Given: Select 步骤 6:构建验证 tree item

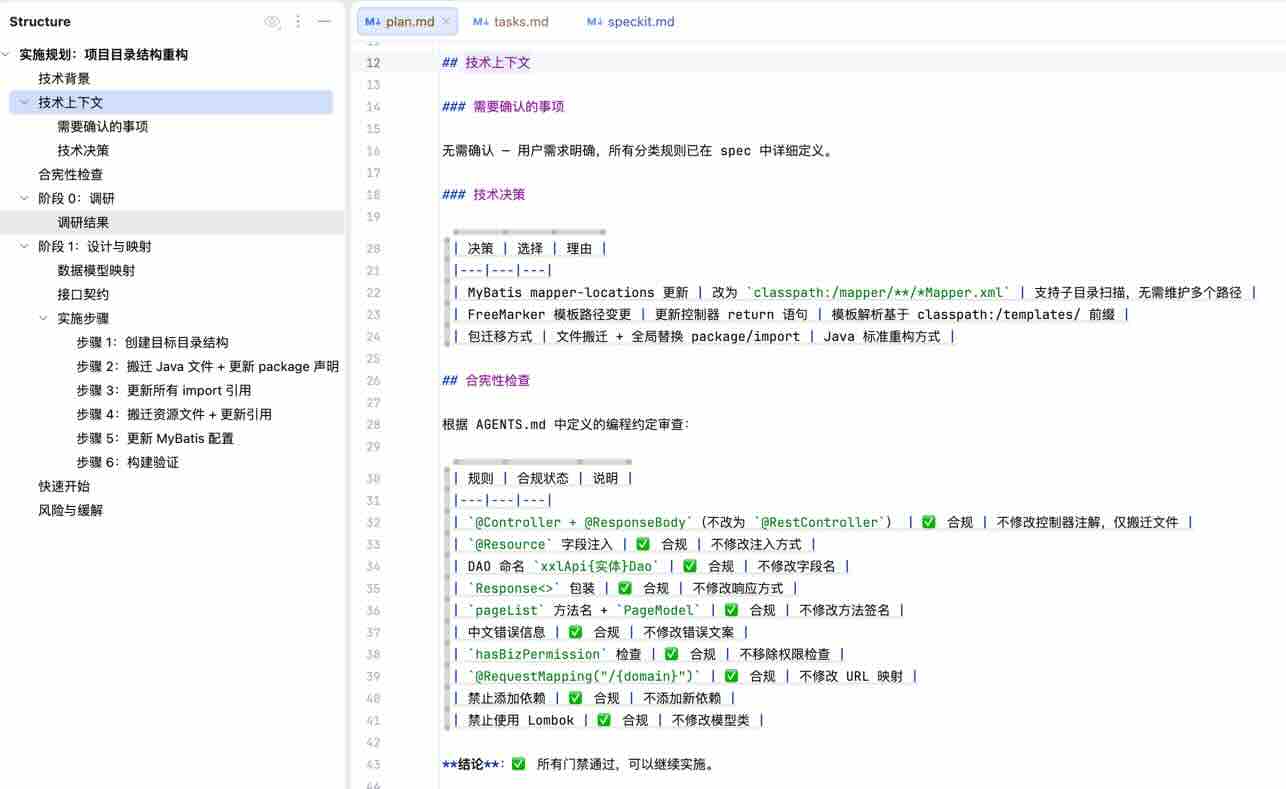Looking at the screenshot, I should point(128,463).
